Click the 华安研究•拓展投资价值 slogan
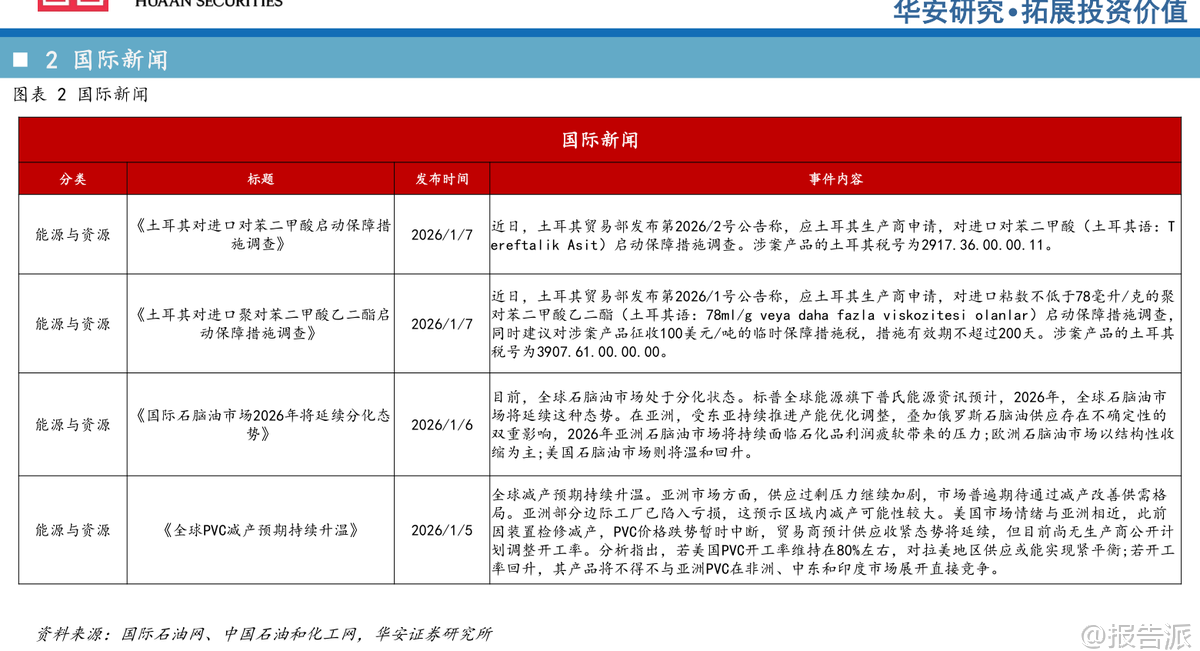 coord(1039,12)
